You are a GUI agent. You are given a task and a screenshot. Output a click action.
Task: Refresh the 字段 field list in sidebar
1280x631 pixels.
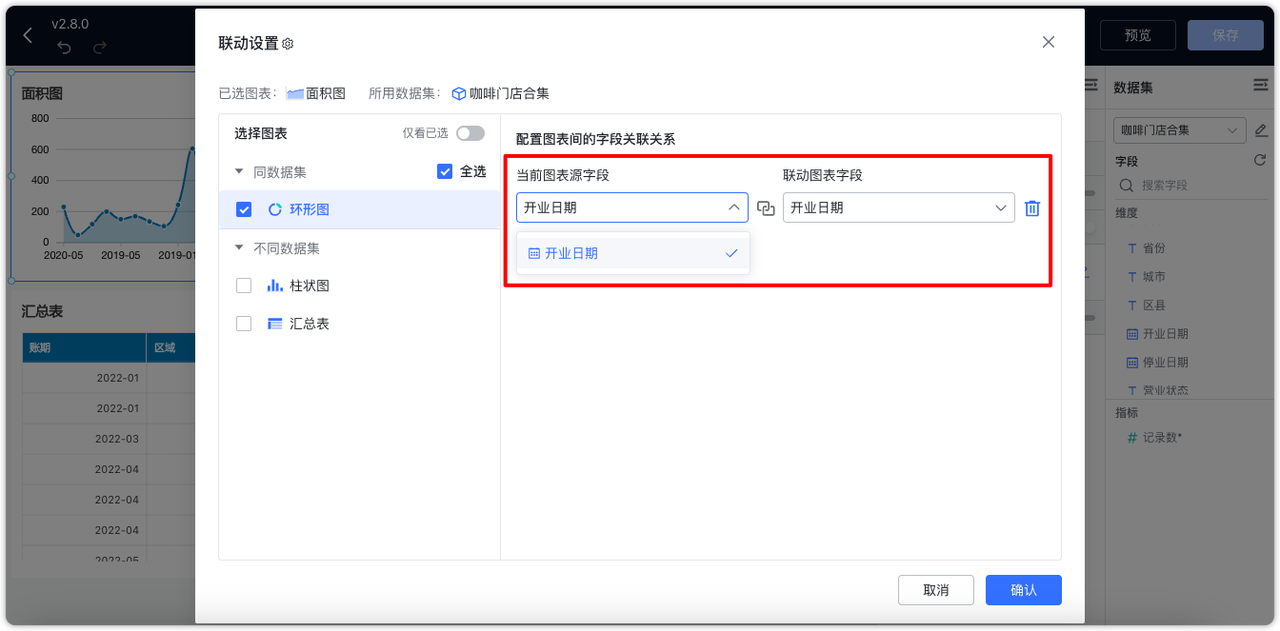tap(1259, 161)
